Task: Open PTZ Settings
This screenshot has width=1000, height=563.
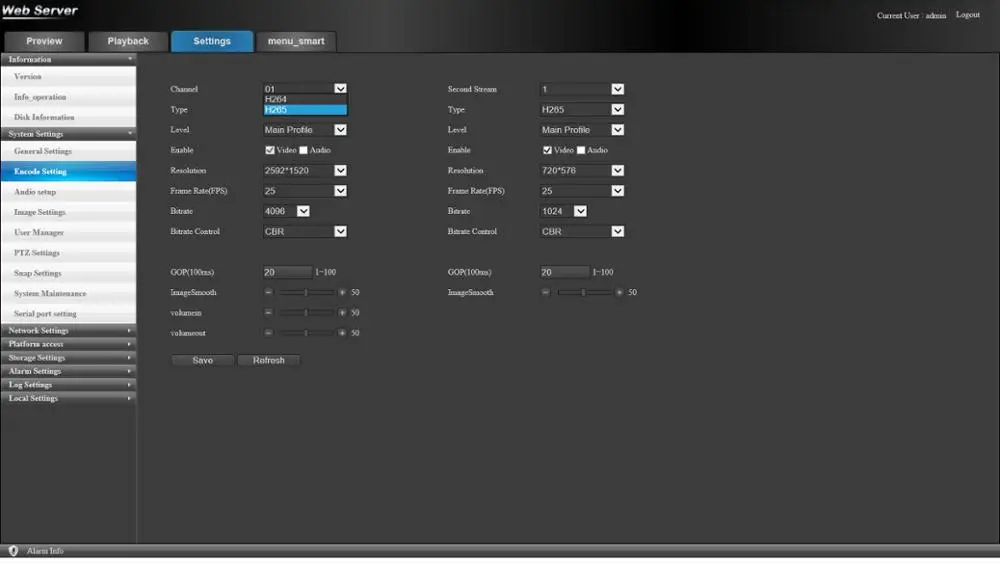Action: point(68,253)
